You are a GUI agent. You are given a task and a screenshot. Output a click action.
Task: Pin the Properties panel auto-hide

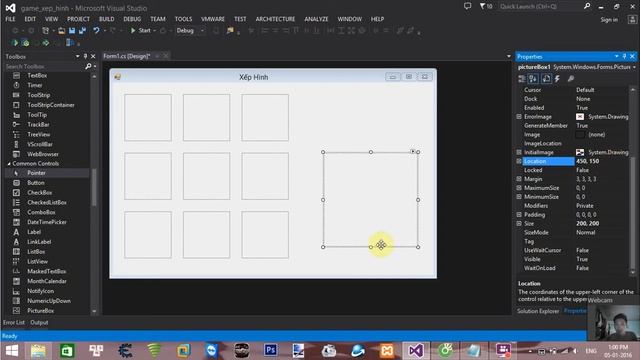(x=624, y=56)
